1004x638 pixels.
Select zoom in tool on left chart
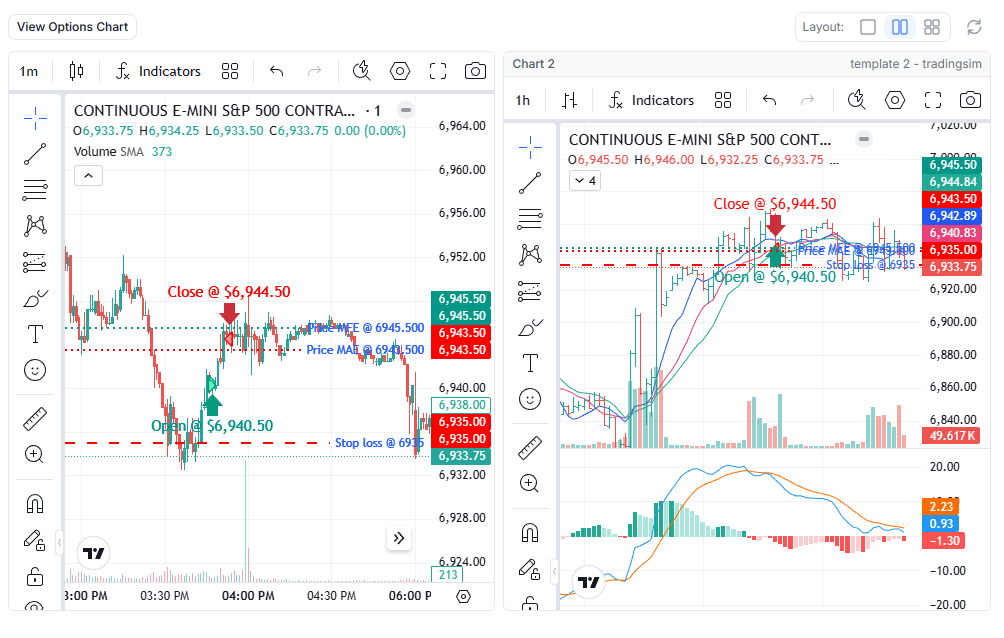[35, 455]
